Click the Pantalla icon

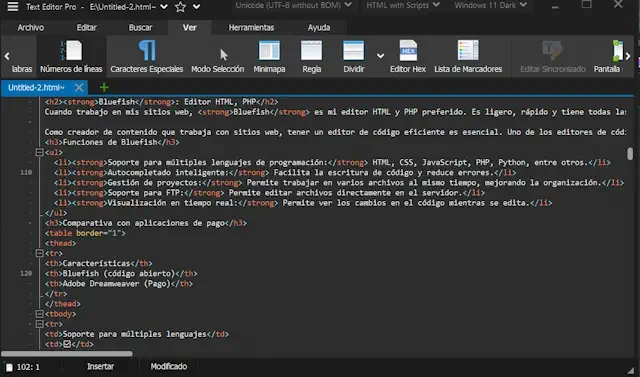[x=618, y=51]
